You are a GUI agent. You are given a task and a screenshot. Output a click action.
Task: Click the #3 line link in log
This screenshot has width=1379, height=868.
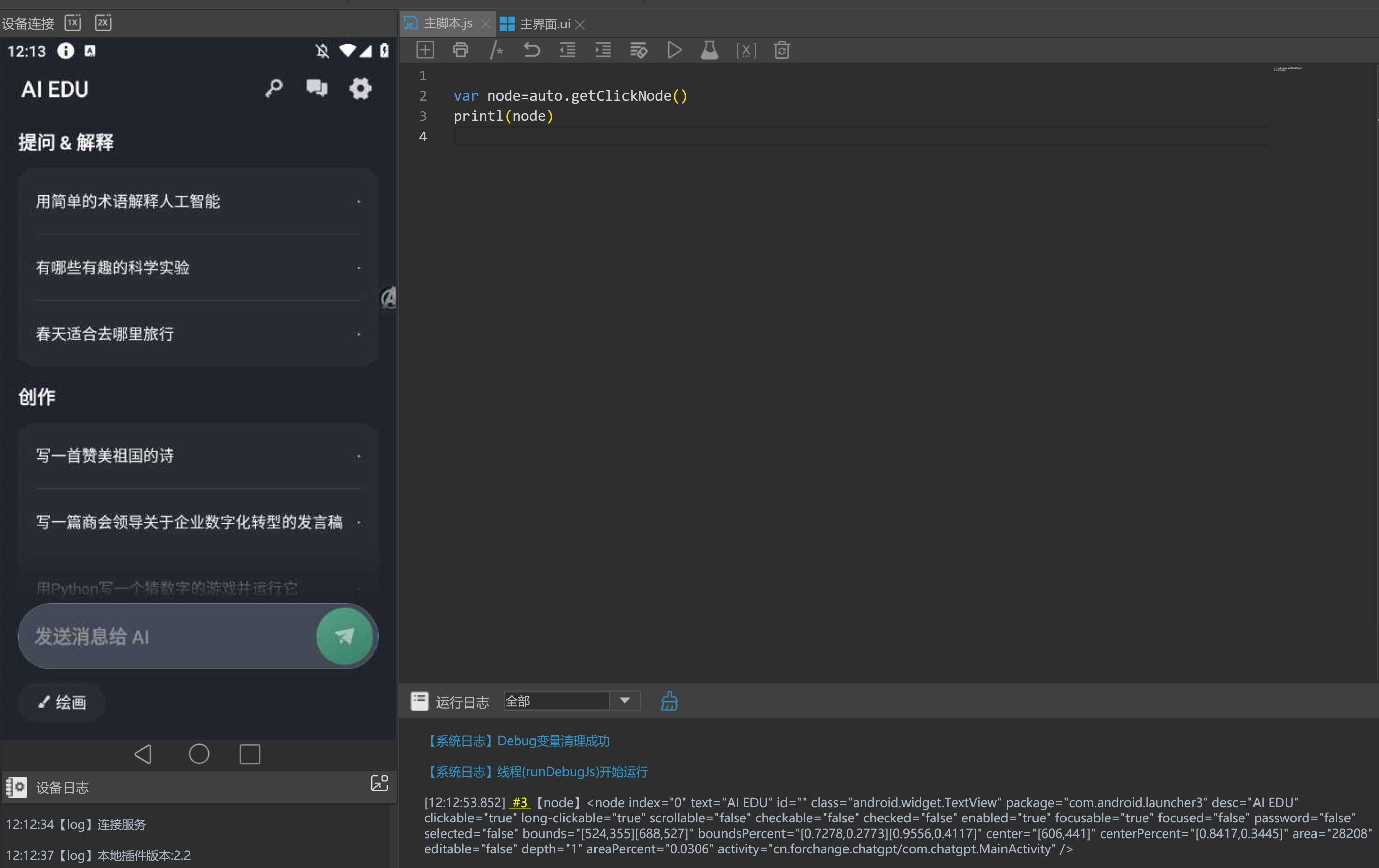519,802
